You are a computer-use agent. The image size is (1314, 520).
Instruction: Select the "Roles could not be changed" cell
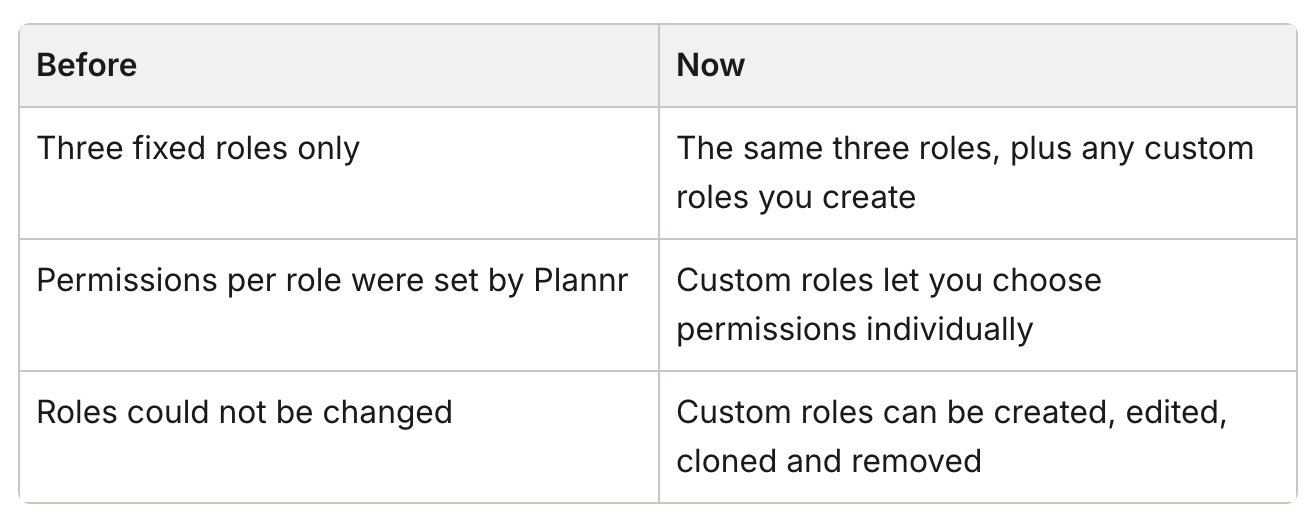point(339,436)
